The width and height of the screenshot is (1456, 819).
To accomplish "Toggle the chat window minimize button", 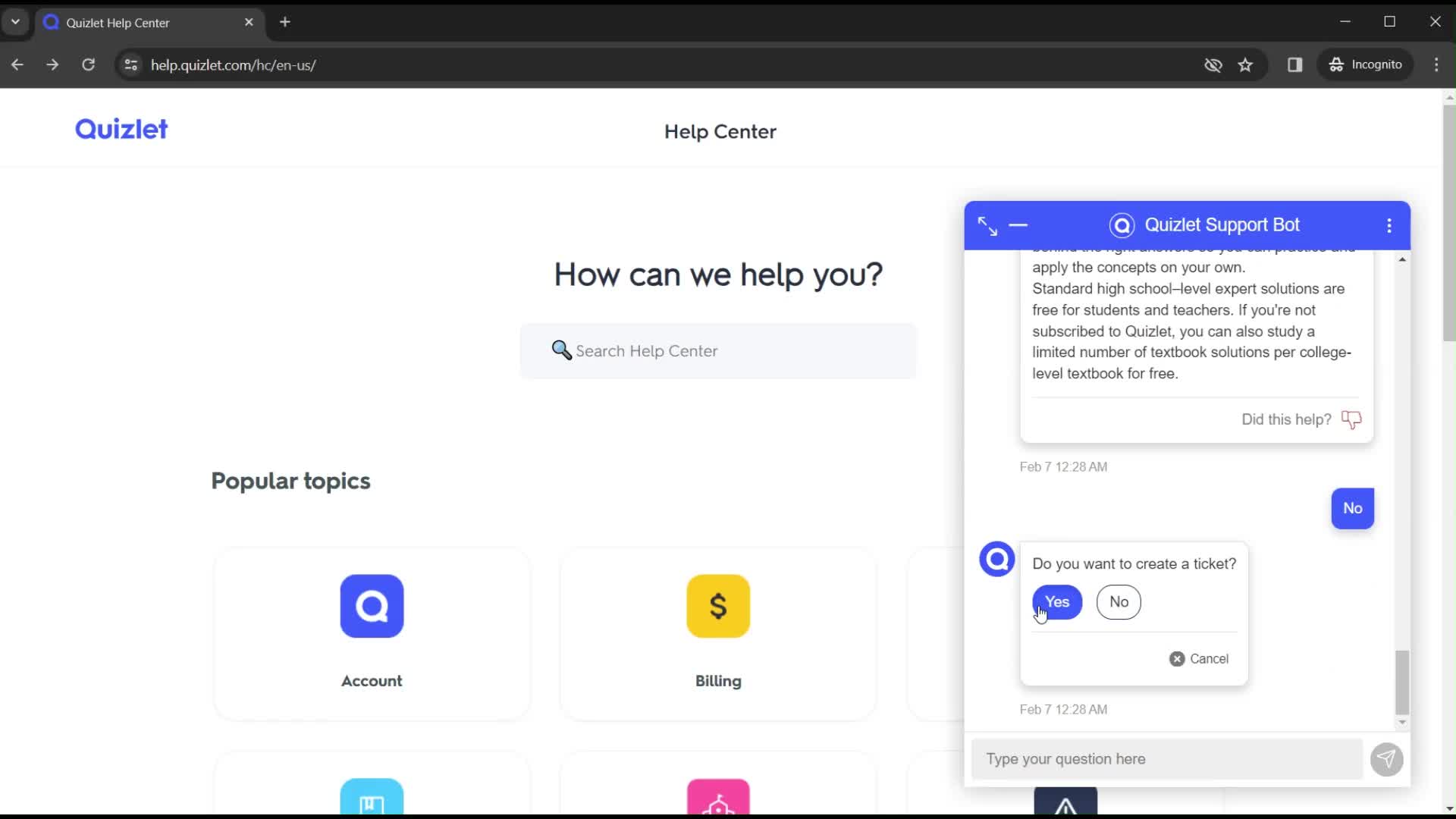I will point(1020,224).
